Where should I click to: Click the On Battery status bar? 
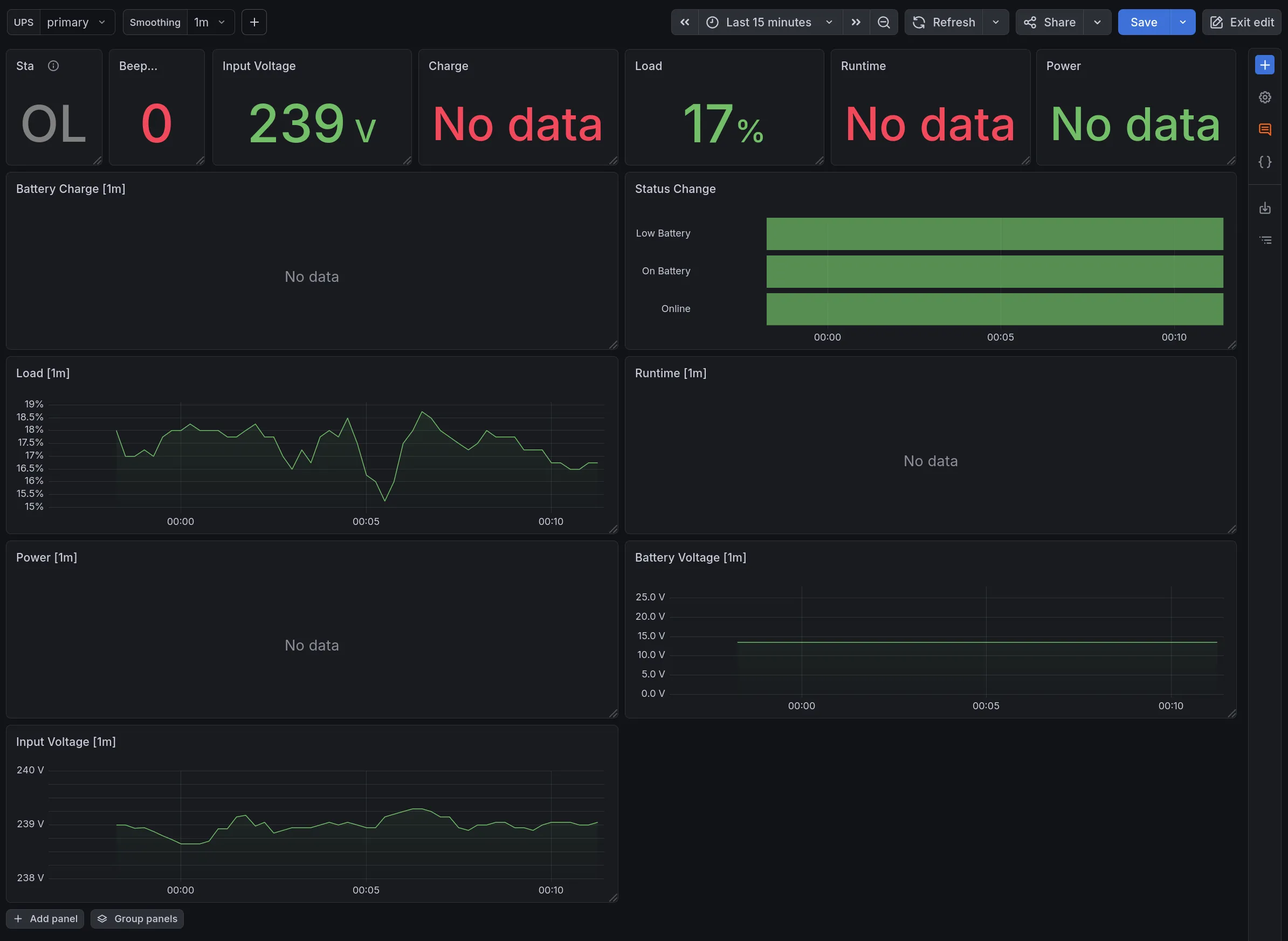(x=994, y=271)
